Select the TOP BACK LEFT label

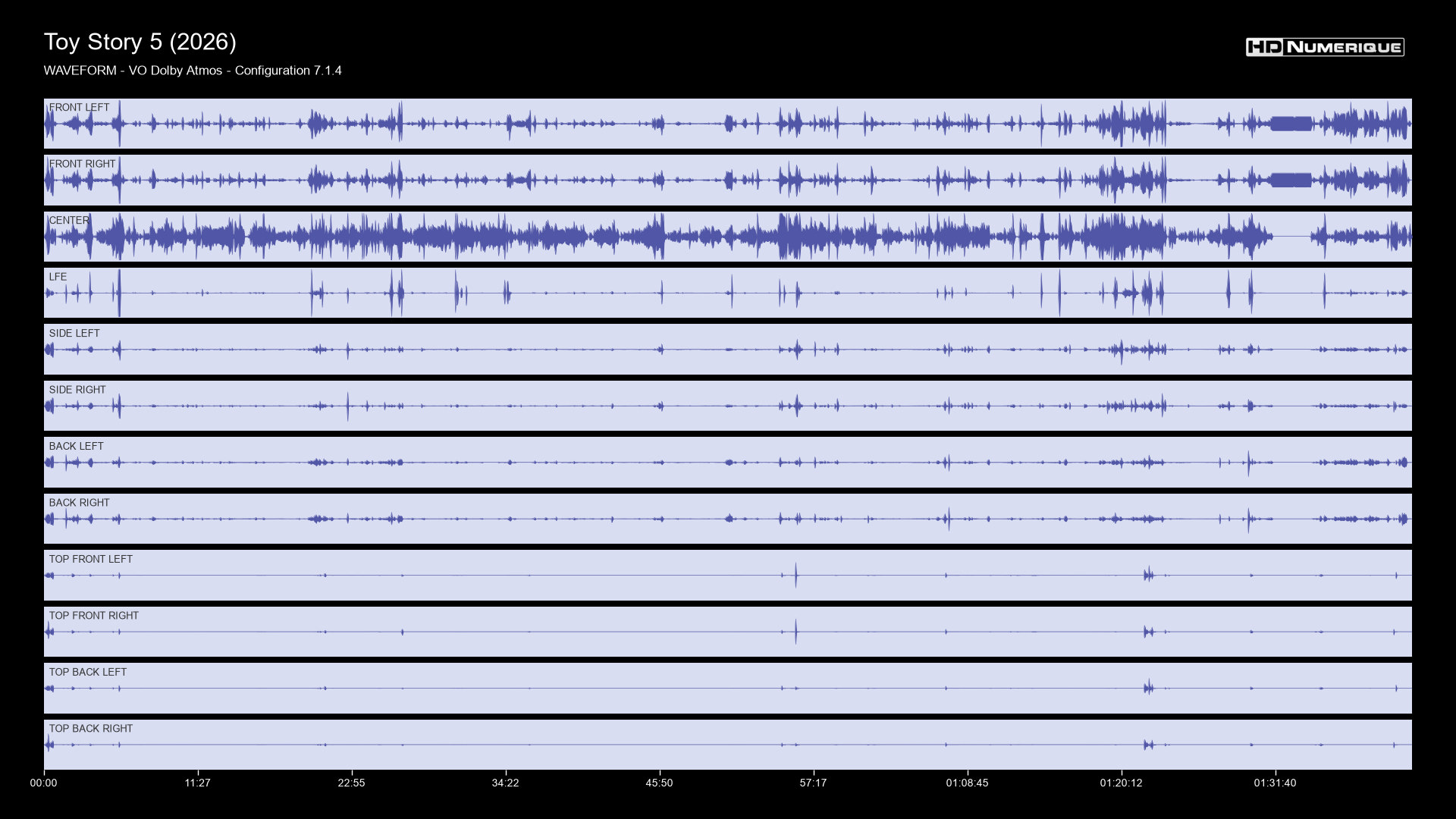point(87,673)
